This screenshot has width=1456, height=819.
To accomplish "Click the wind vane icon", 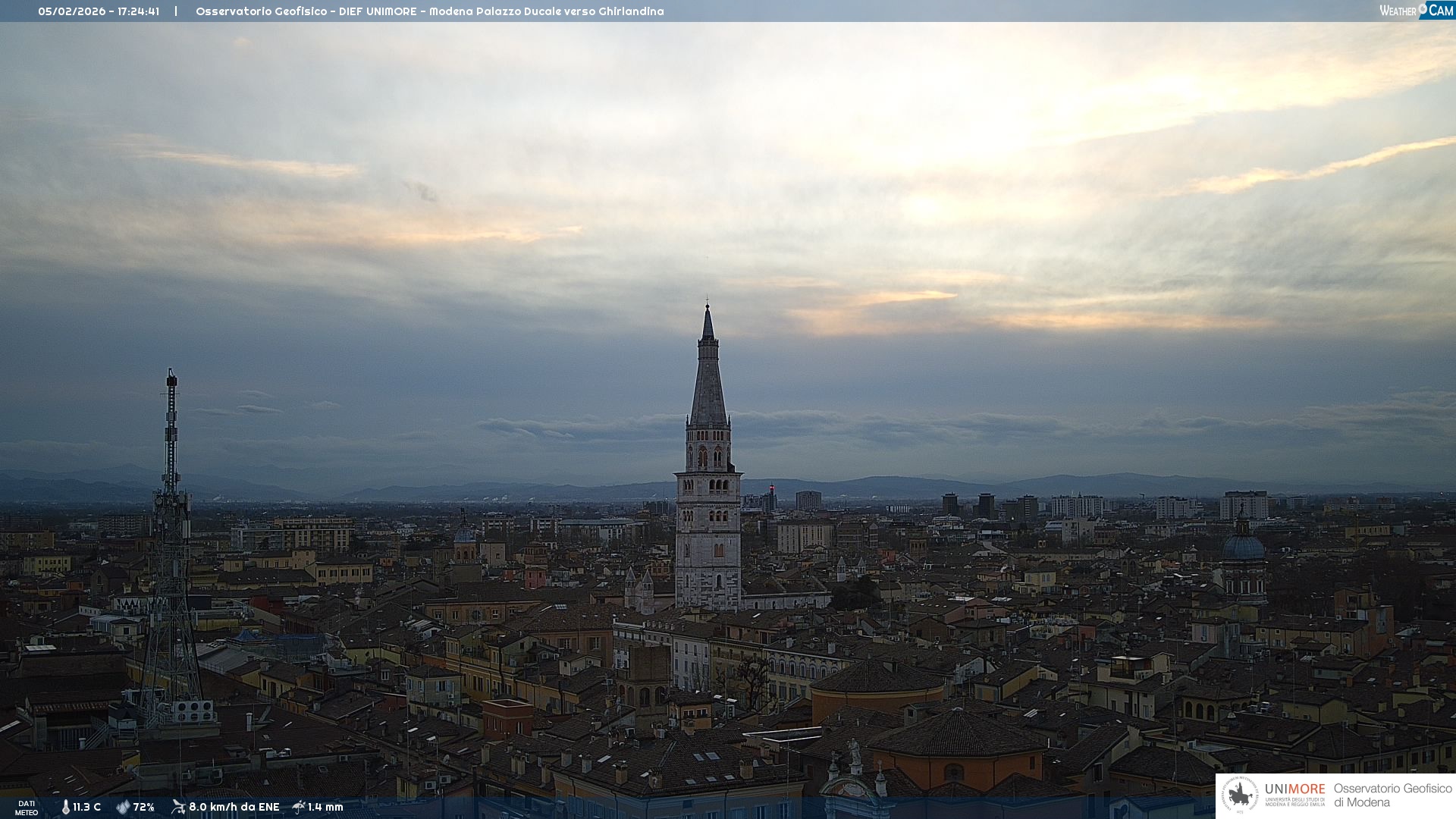I will pyautogui.click(x=178, y=807).
